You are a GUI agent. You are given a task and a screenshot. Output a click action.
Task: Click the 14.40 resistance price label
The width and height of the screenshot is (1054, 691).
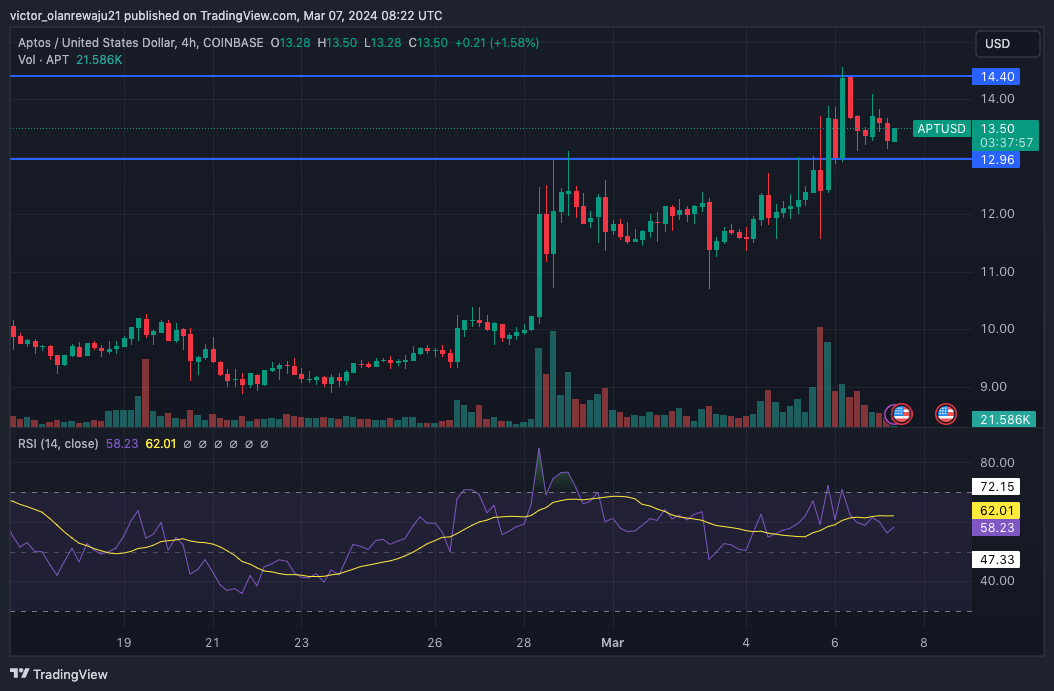(x=996, y=77)
